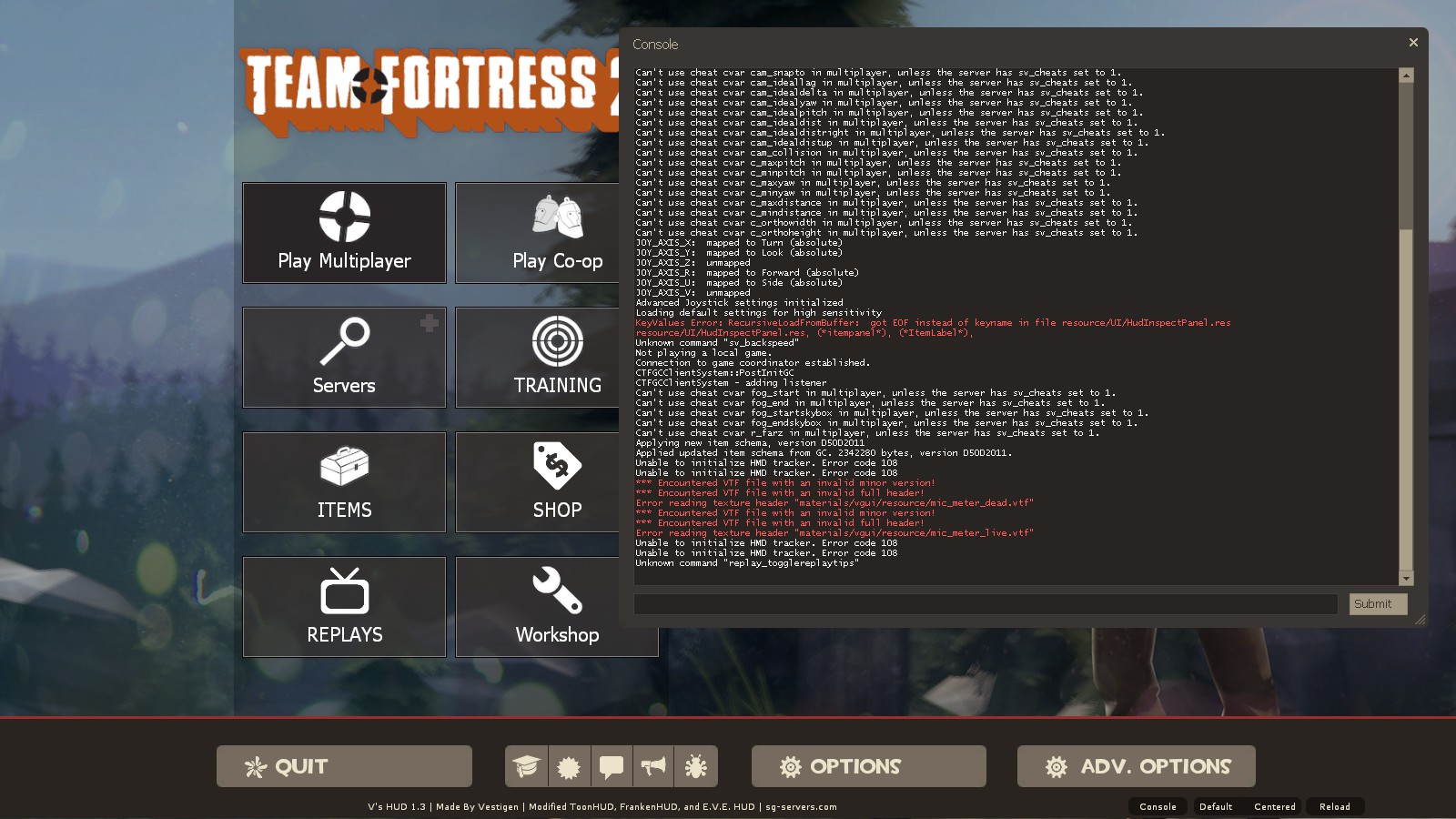The width and height of the screenshot is (1456, 819).
Task: Click "Advanced Joystick settings initialized" line
Action: pos(739,303)
